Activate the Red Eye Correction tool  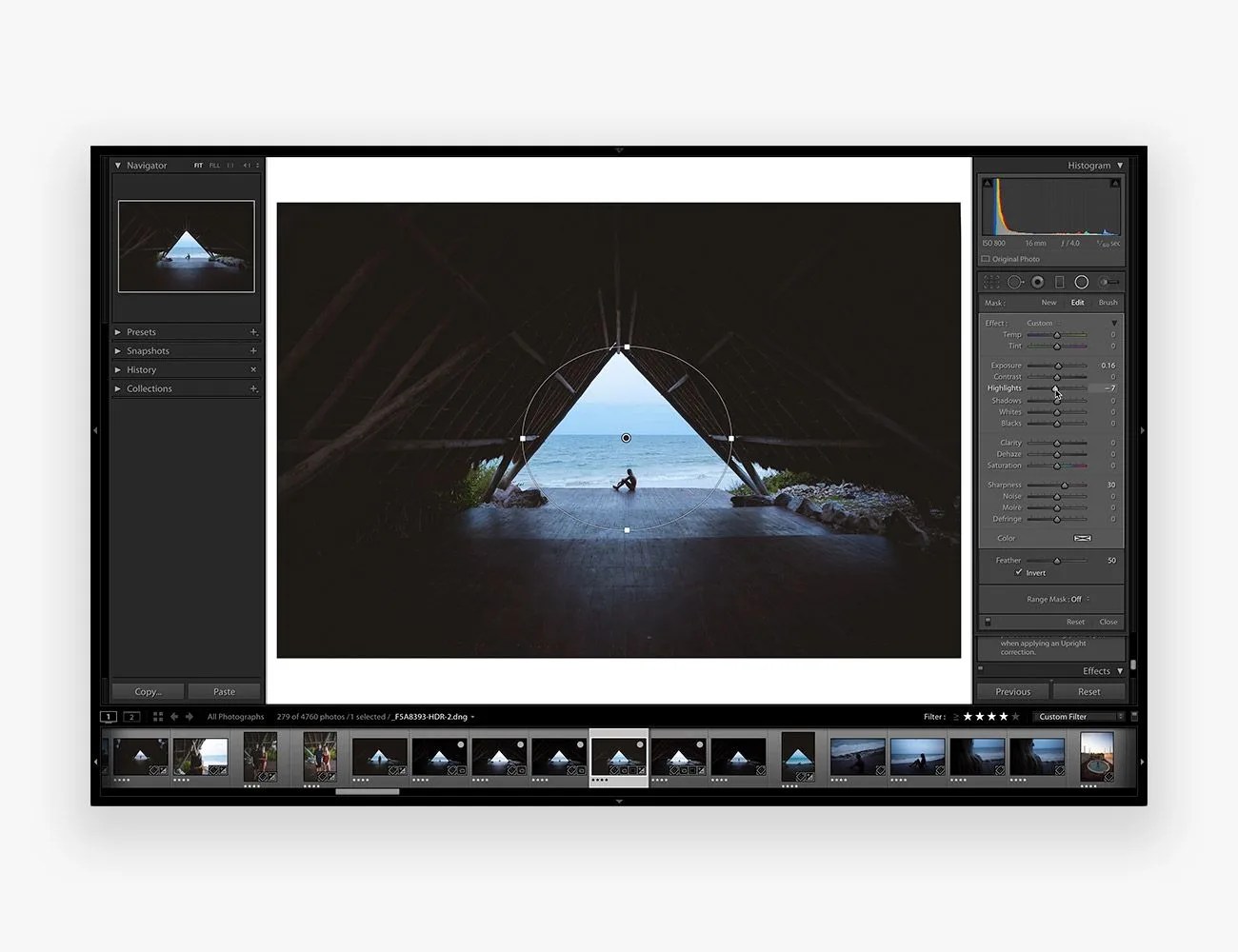click(1037, 282)
